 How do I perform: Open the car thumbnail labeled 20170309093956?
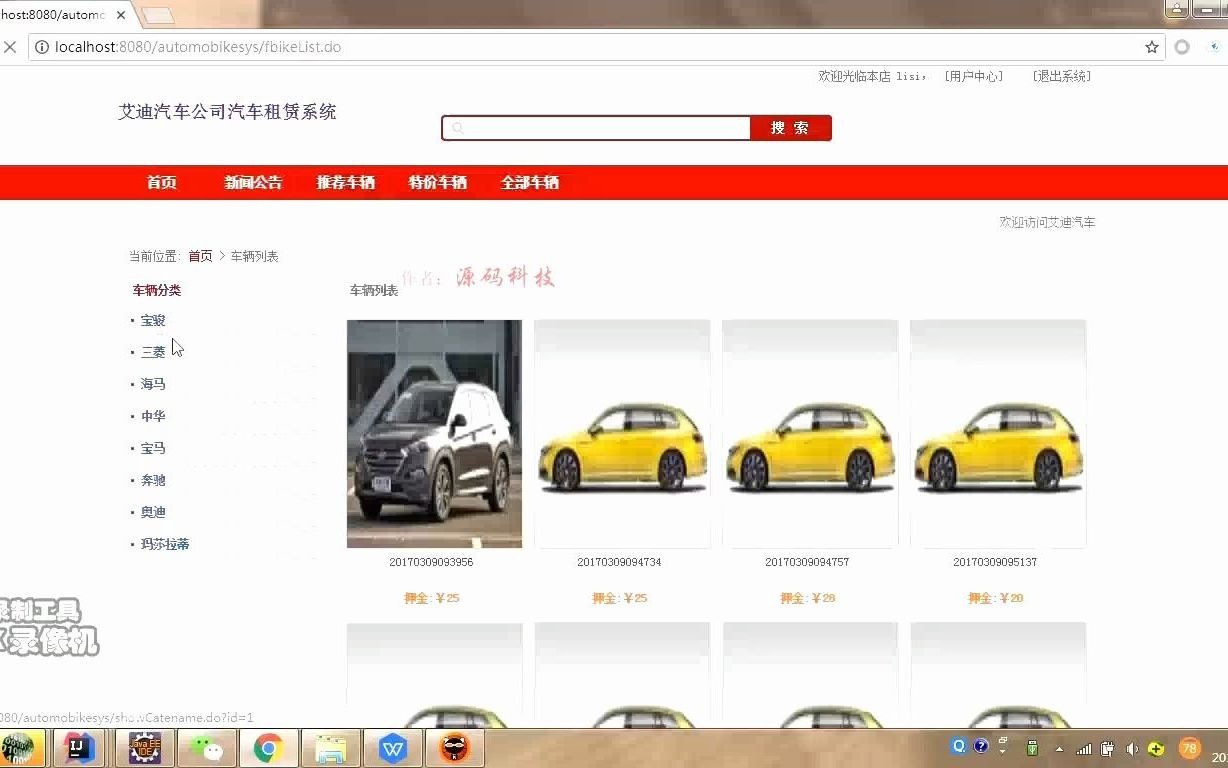433,433
